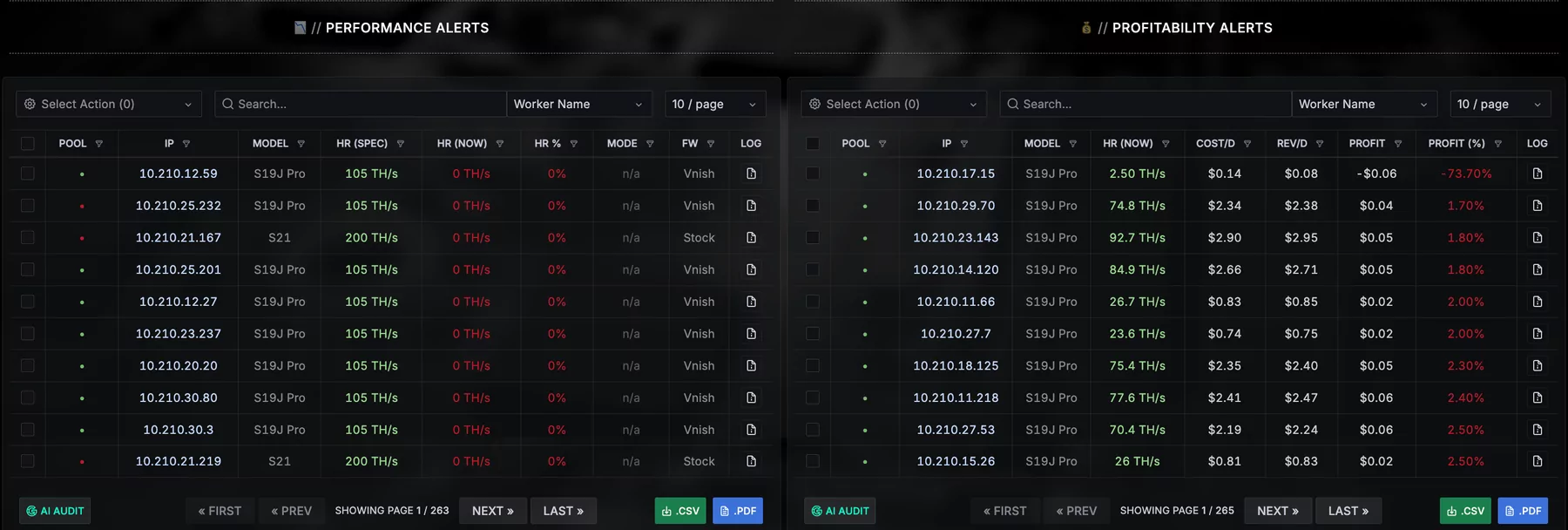Go to next page of Performance Alerts

[x=493, y=511]
